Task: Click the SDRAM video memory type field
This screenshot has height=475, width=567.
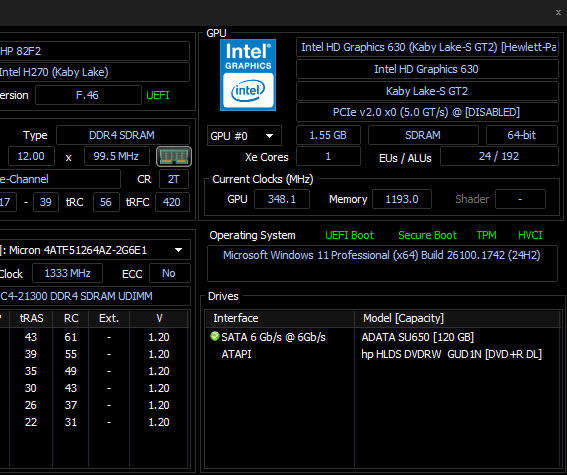Action: (x=423, y=135)
